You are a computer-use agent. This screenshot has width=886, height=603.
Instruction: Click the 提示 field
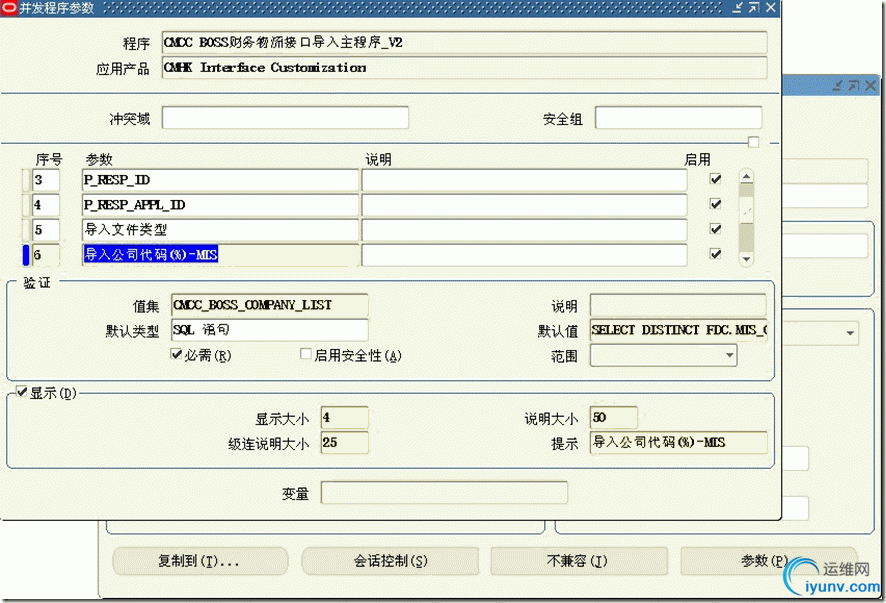pos(679,443)
